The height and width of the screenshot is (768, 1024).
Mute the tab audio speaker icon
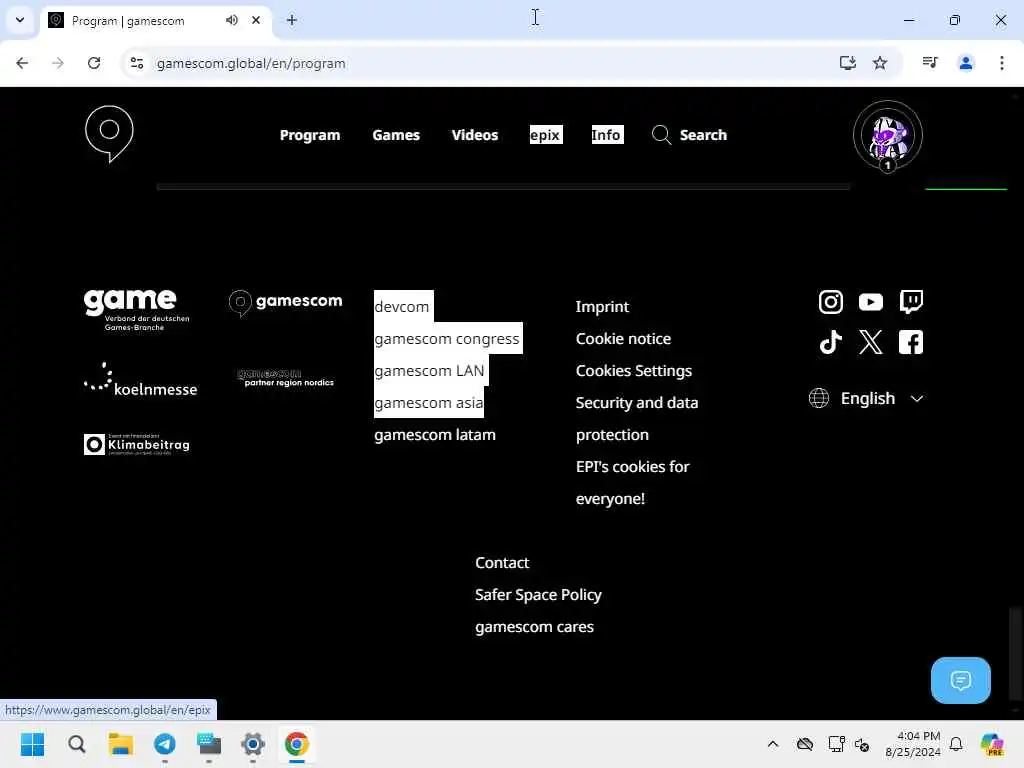[x=232, y=20]
